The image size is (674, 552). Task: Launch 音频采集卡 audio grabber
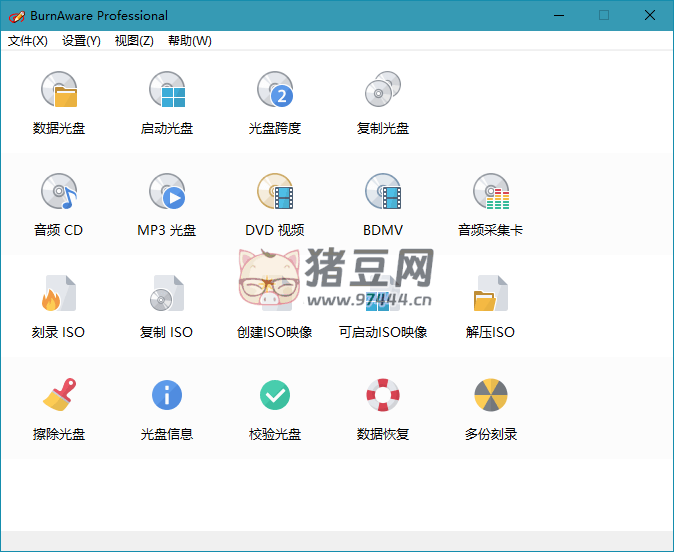point(491,193)
